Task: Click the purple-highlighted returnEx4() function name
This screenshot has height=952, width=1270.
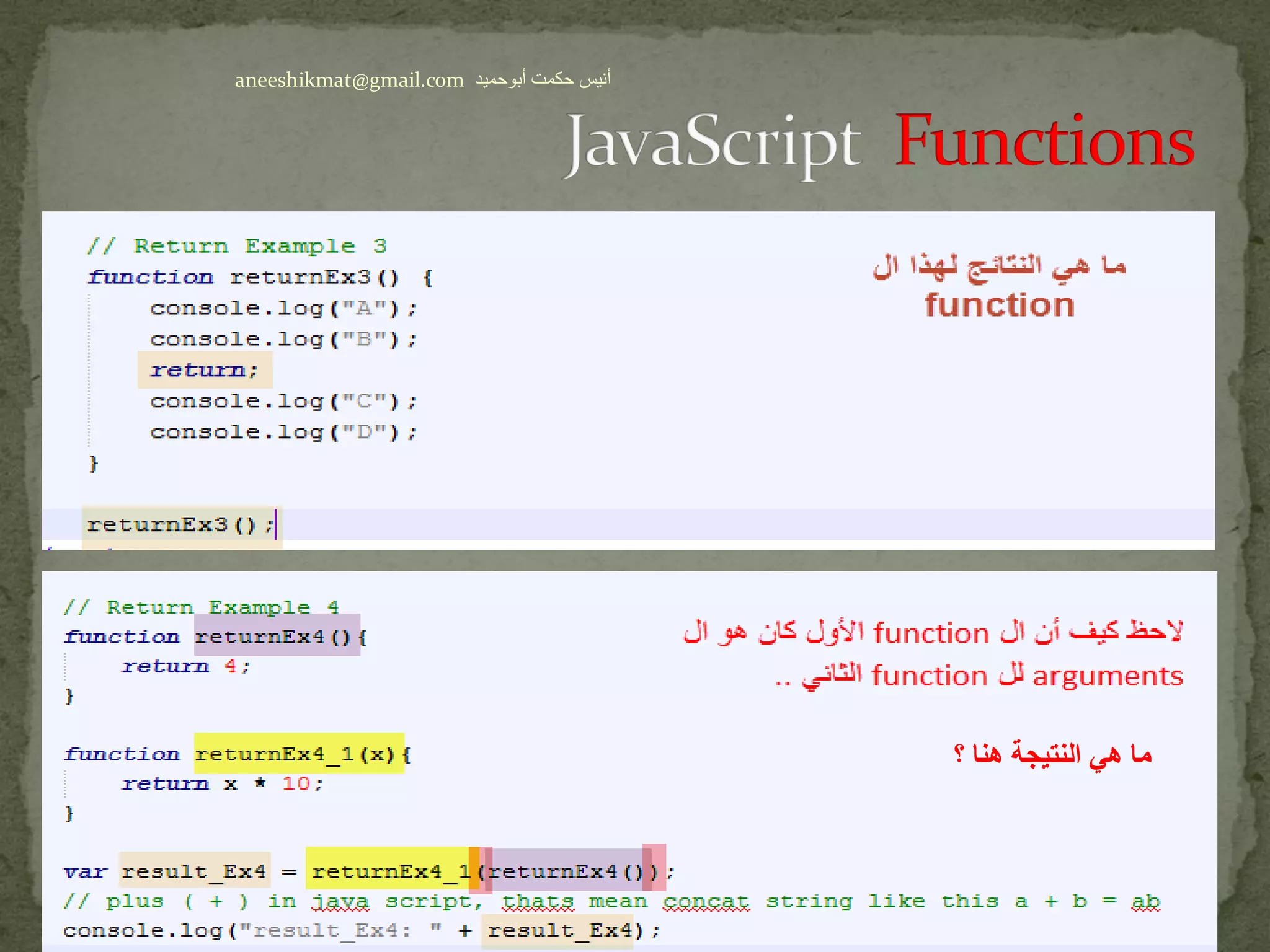Action: (277, 636)
